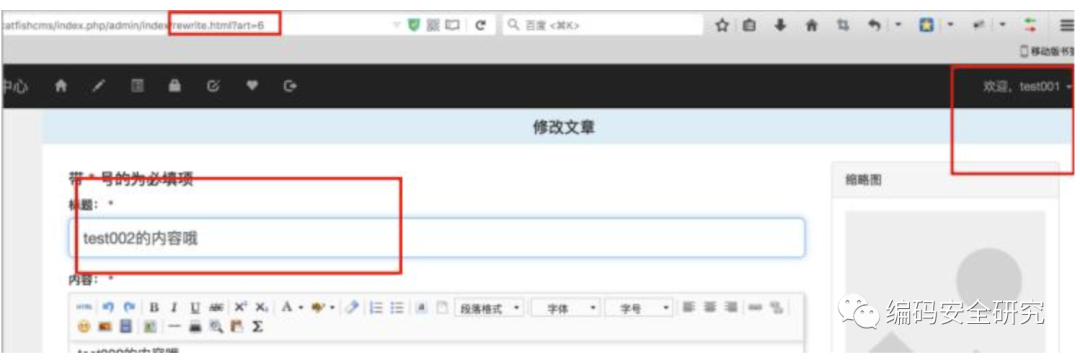The height and width of the screenshot is (360, 1080).
Task: Click the Sigma formula icon in editor
Action: point(258,326)
